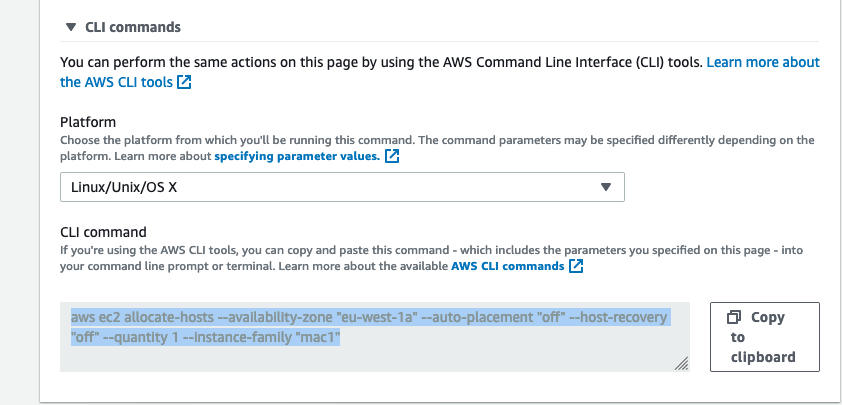
Task: Click the Platform field label
Action: 88,122
